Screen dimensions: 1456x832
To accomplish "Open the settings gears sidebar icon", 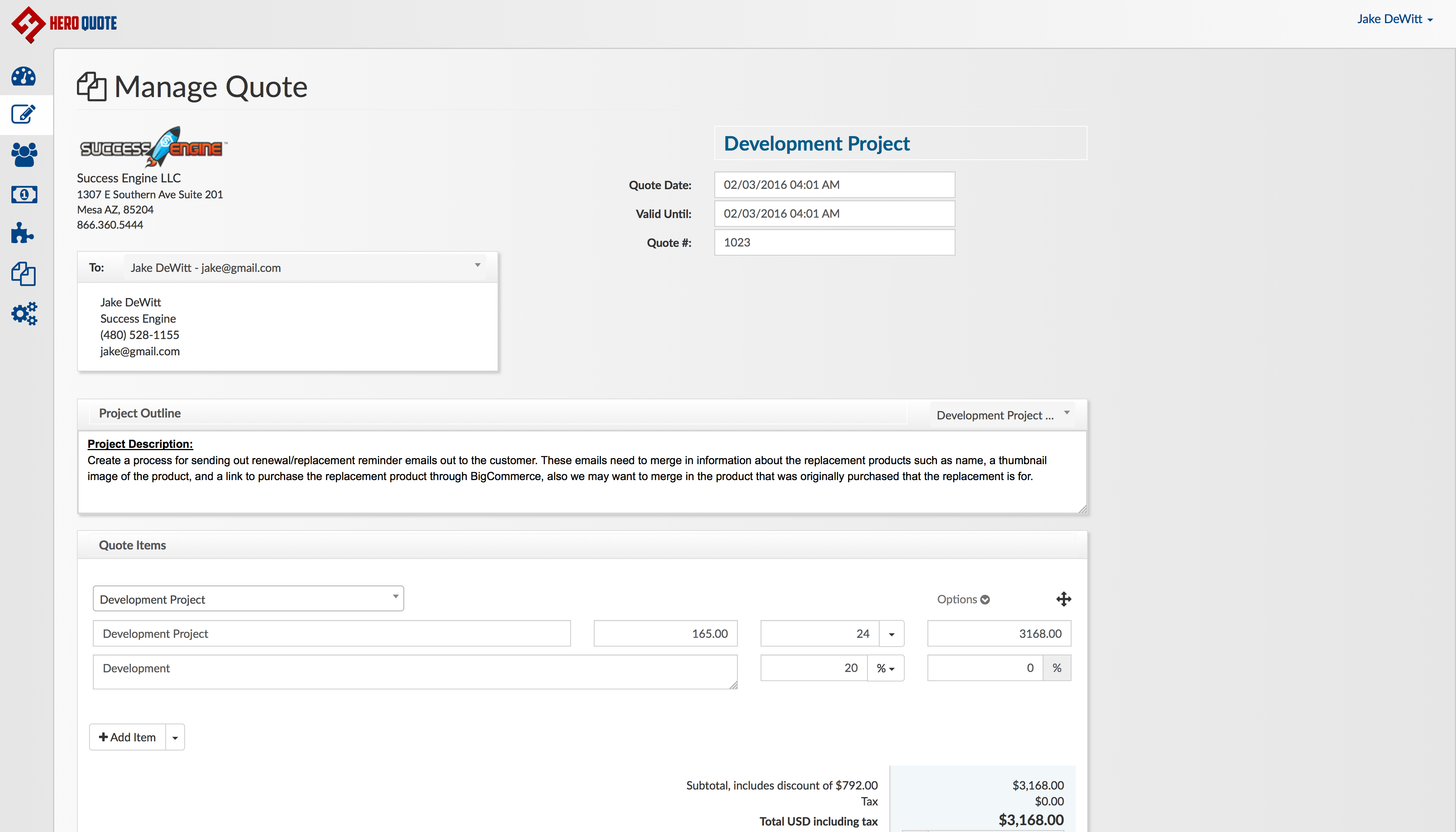I will [24, 314].
